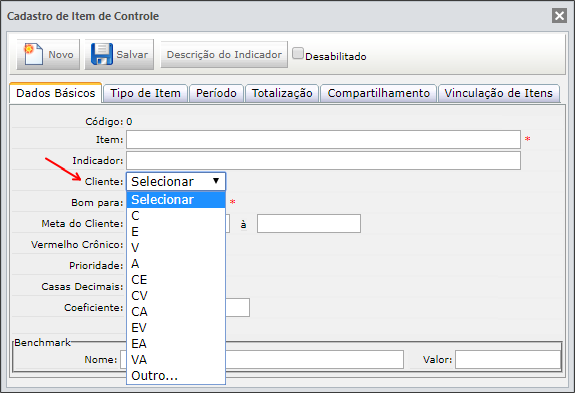Viewport: 575px width, 393px height.
Task: Go to the Totalização tab
Action: coord(282,93)
